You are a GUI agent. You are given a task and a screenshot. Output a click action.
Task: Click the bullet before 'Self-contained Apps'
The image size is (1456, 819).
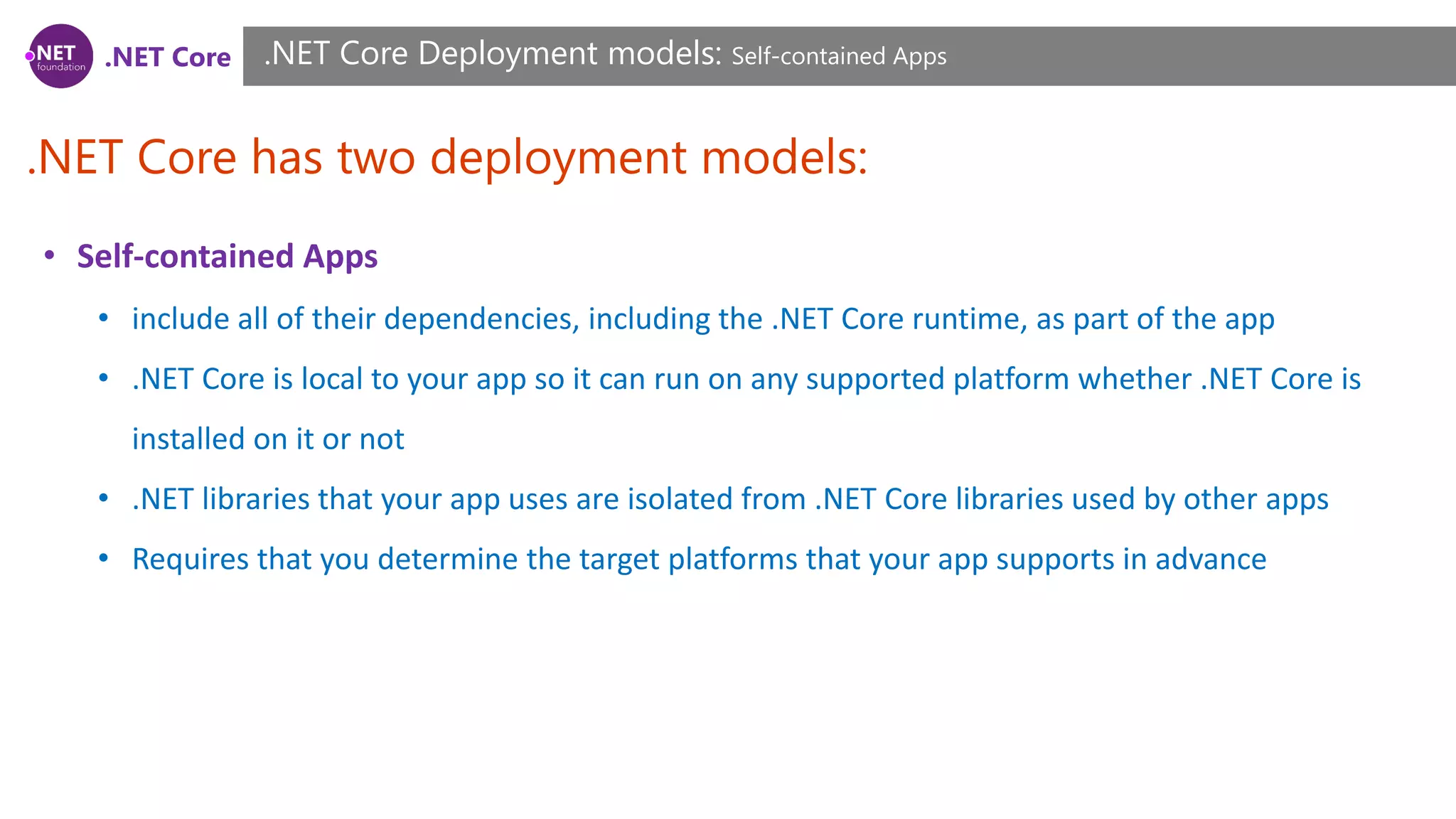pyautogui.click(x=49, y=255)
